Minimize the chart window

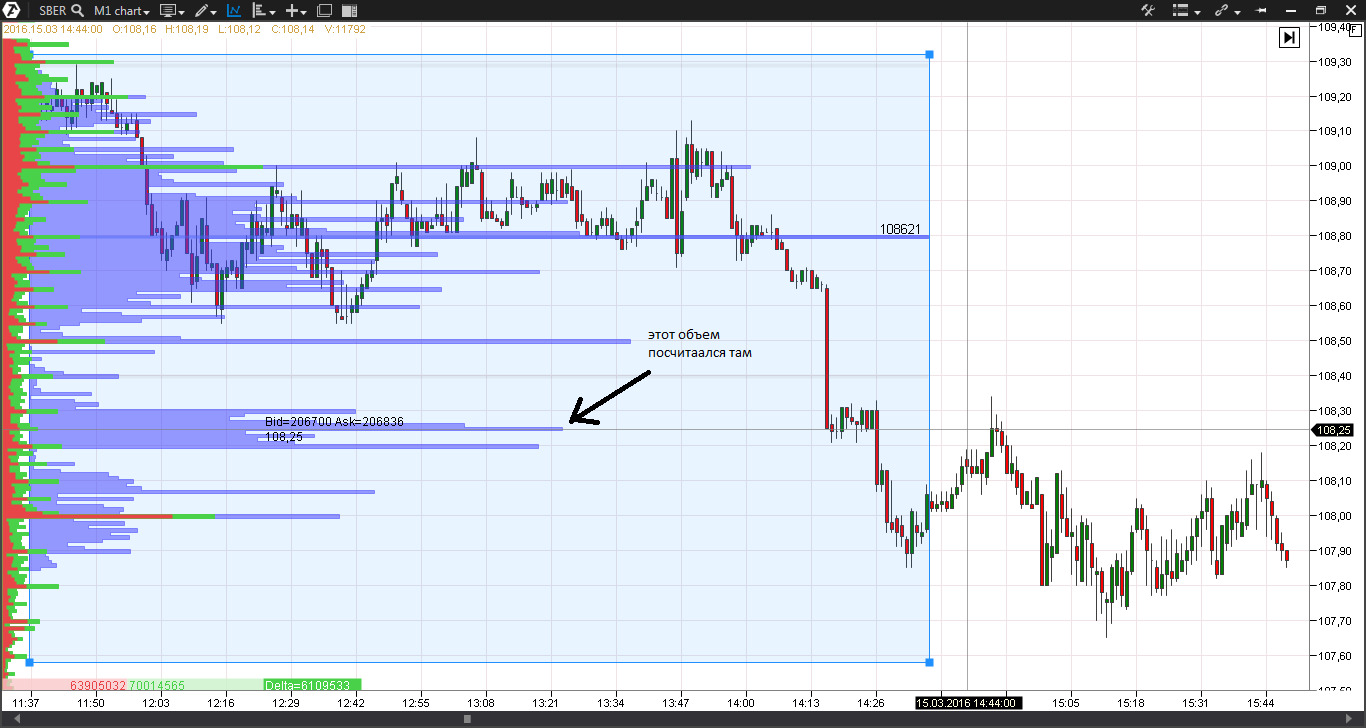[x=1293, y=10]
